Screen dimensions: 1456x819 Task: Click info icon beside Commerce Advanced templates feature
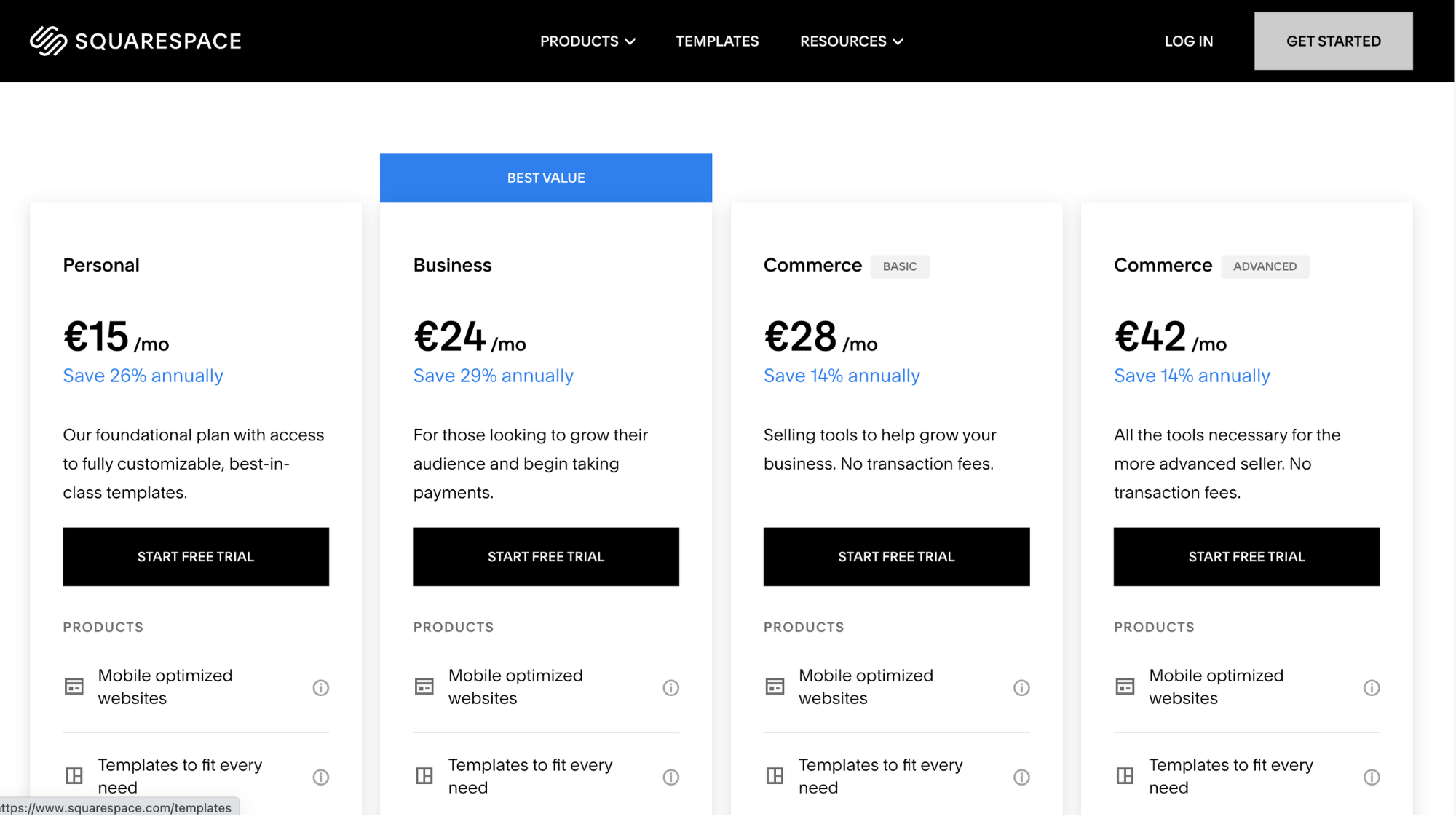[1372, 777]
